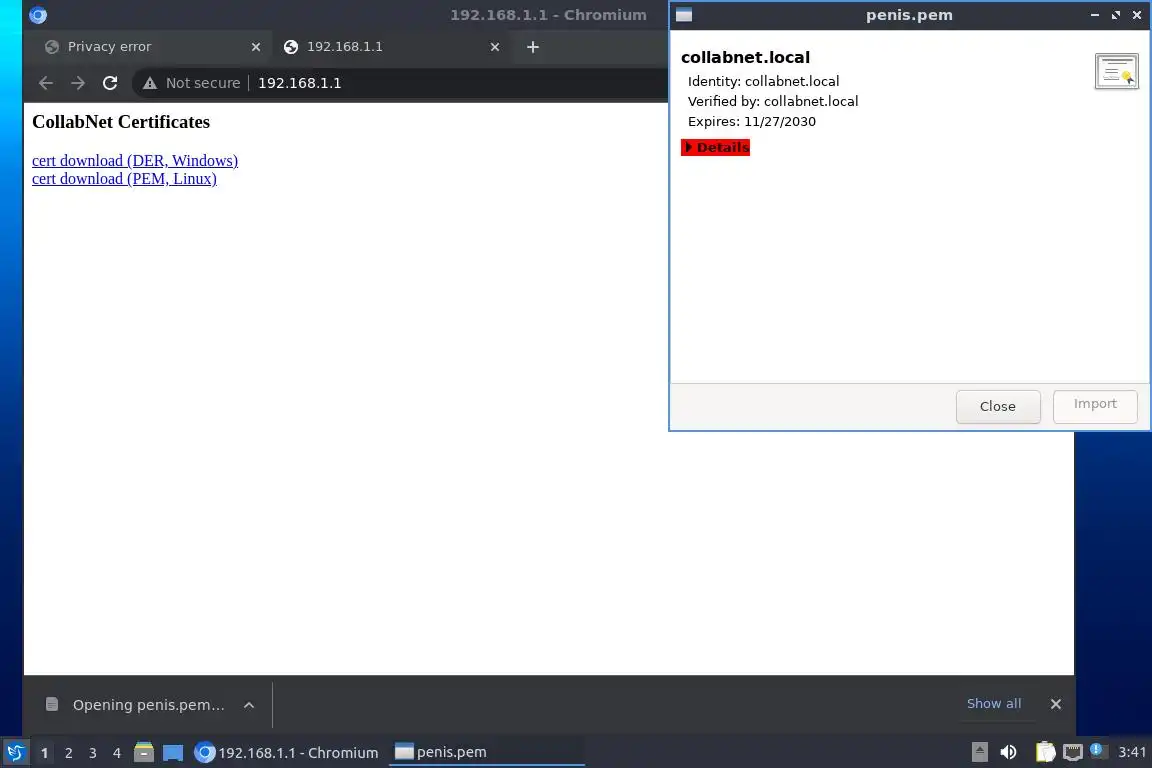
Task: Open the system start menu
Action: point(15,753)
